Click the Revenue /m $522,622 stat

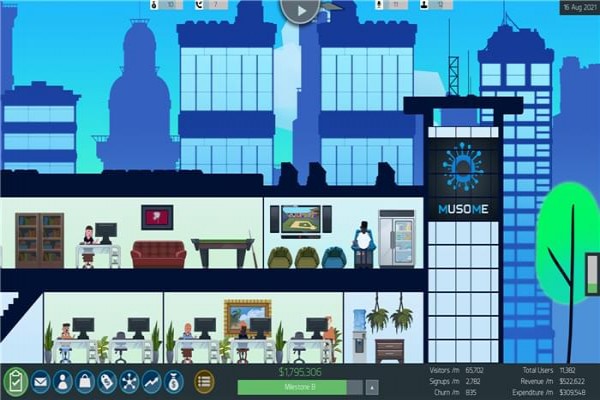pyautogui.click(x=552, y=382)
